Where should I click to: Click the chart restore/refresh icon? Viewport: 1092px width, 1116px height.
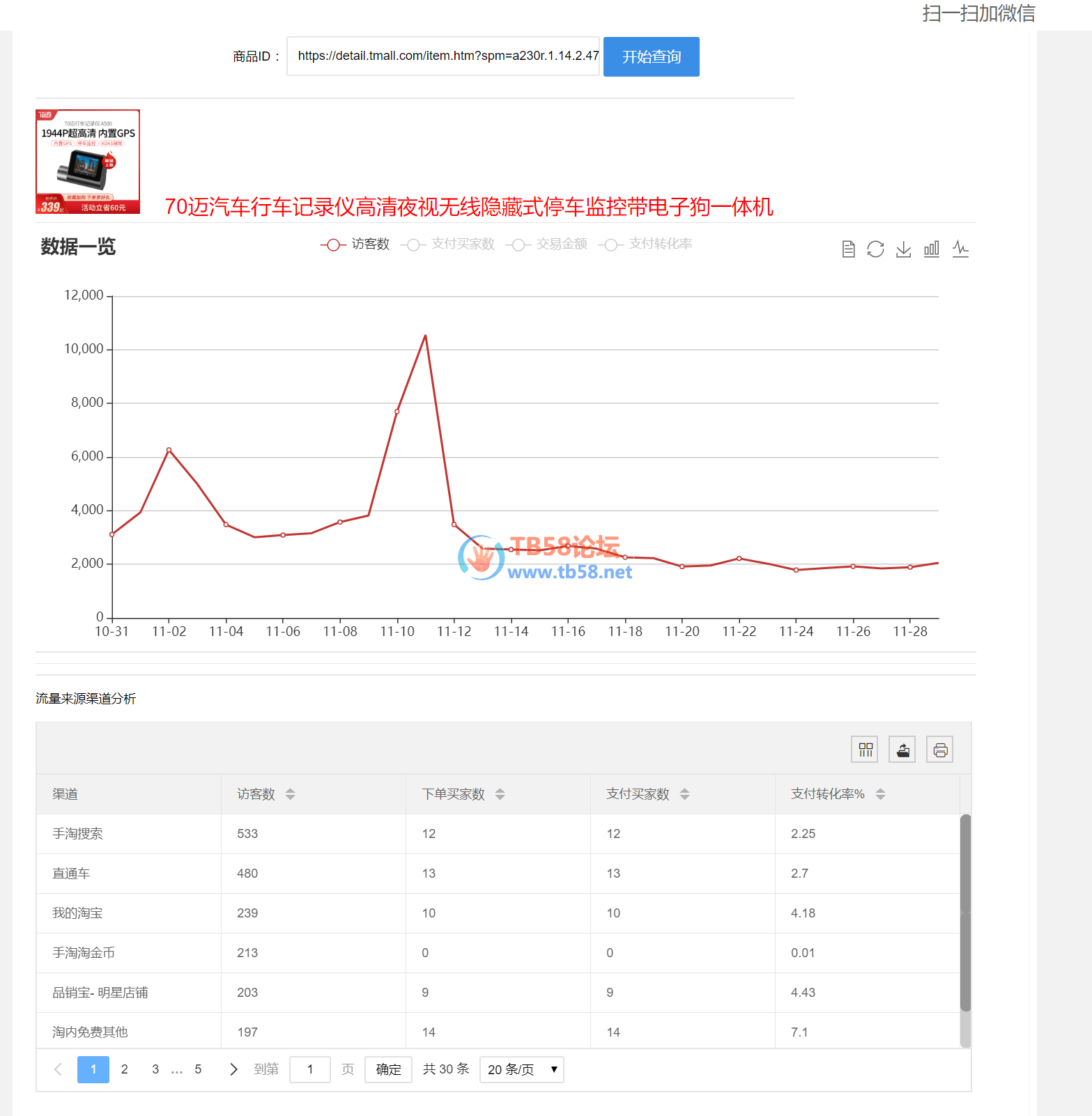click(x=875, y=249)
